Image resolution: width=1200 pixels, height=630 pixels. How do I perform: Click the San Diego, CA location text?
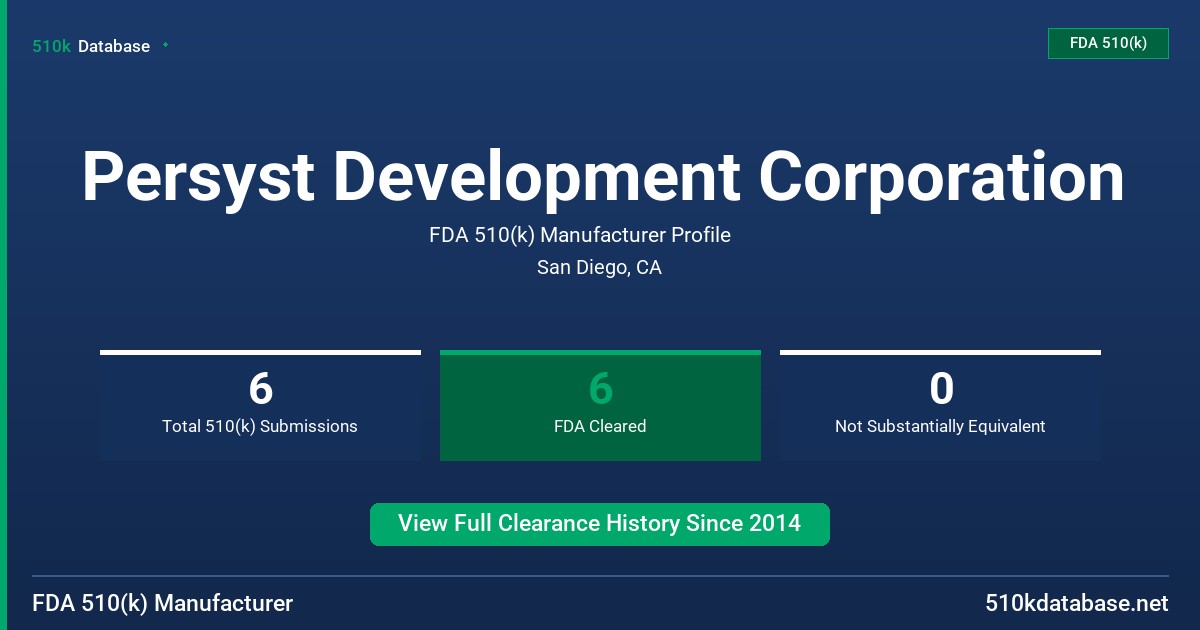599,267
